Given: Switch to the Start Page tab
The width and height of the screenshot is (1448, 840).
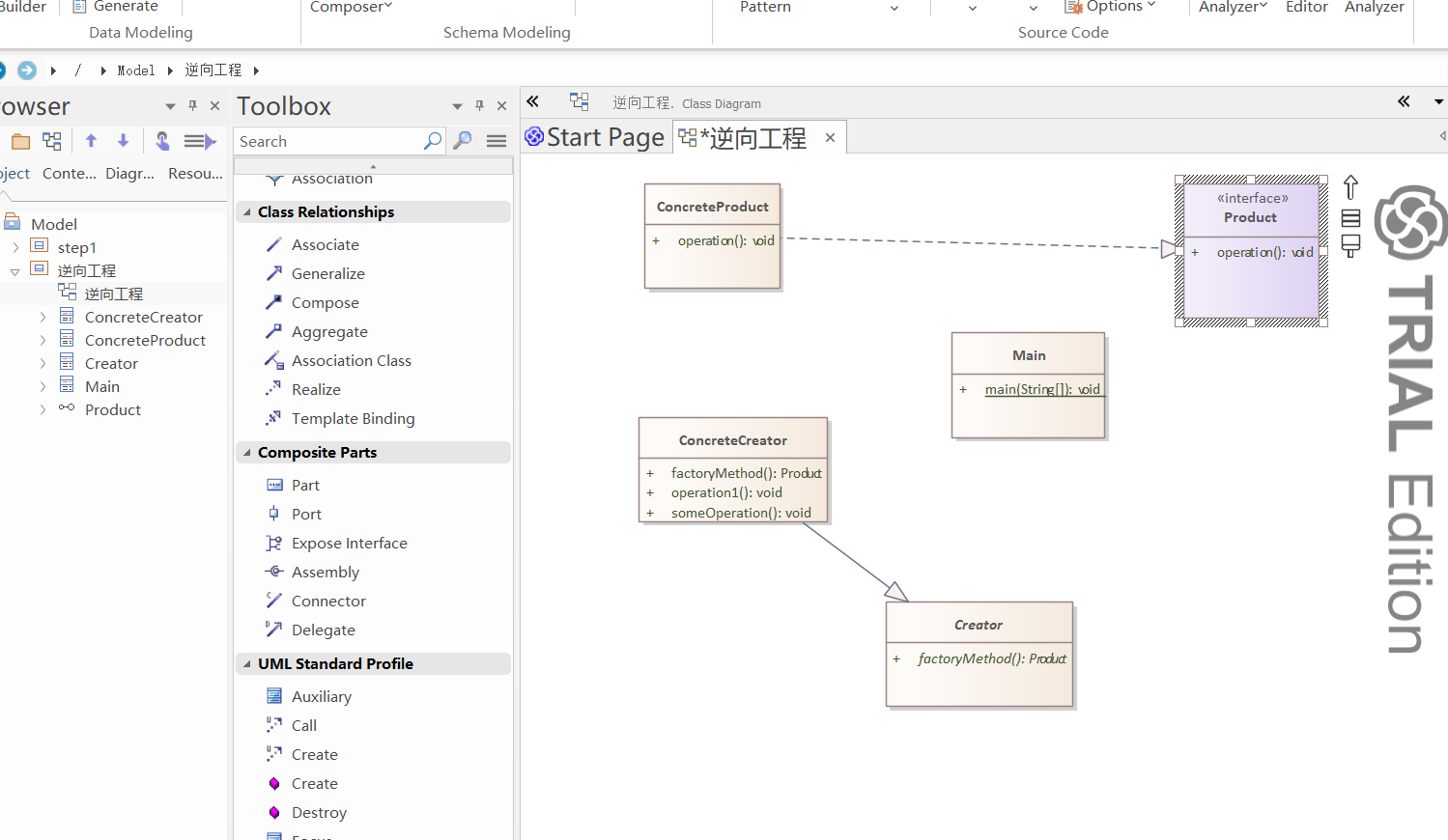Looking at the screenshot, I should 595,138.
